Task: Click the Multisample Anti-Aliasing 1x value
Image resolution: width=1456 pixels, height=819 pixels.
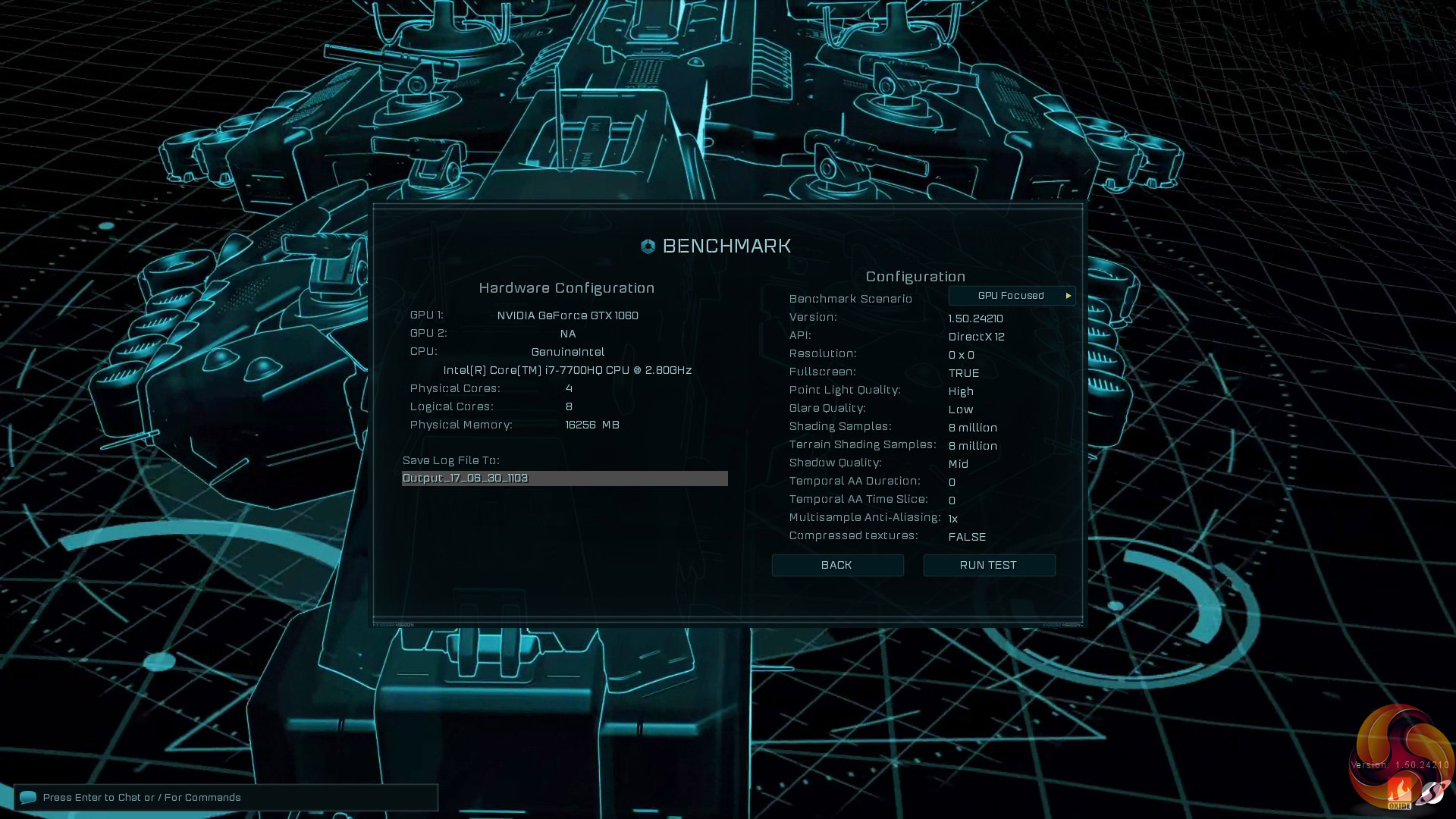Action: point(952,519)
